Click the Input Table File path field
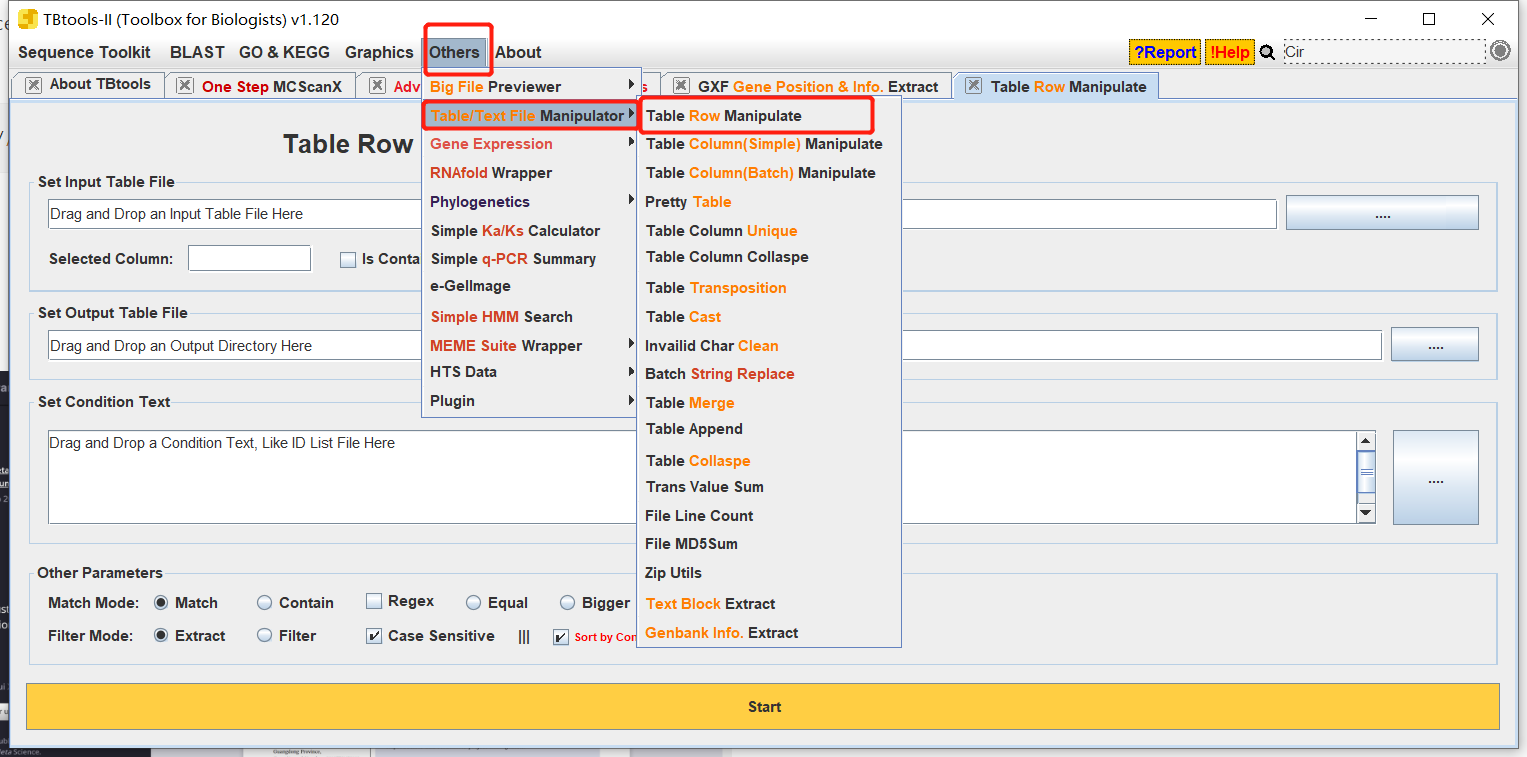Viewport: 1527px width, 757px height. tap(662, 214)
